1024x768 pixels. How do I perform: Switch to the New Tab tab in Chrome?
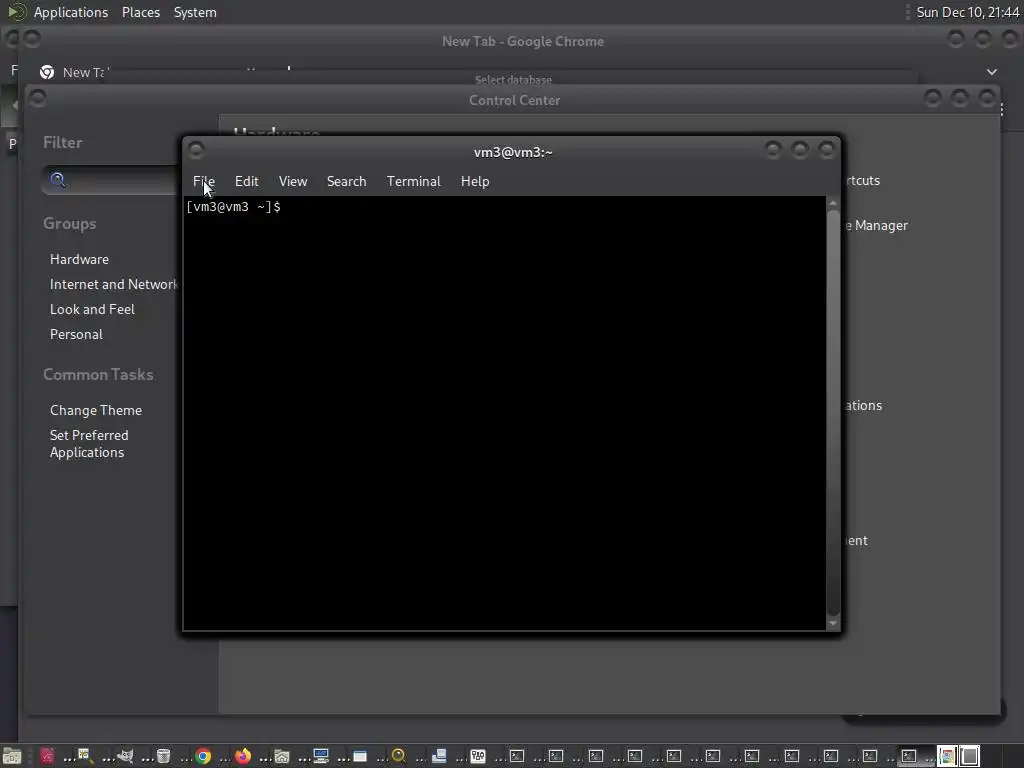75,72
